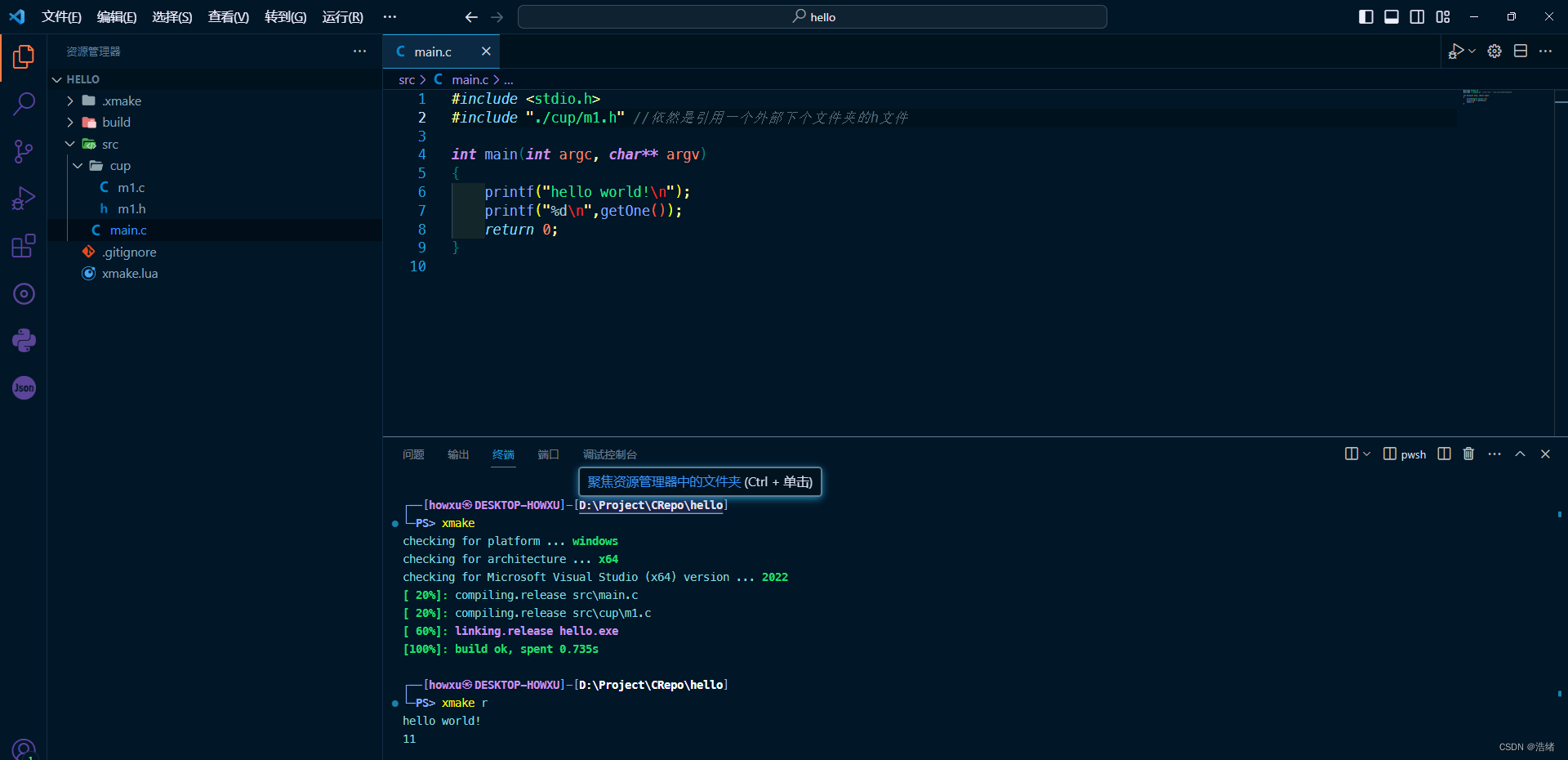Image resolution: width=1568 pixels, height=760 pixels.
Task: Kill terminal with the trash icon
Action: [1468, 454]
